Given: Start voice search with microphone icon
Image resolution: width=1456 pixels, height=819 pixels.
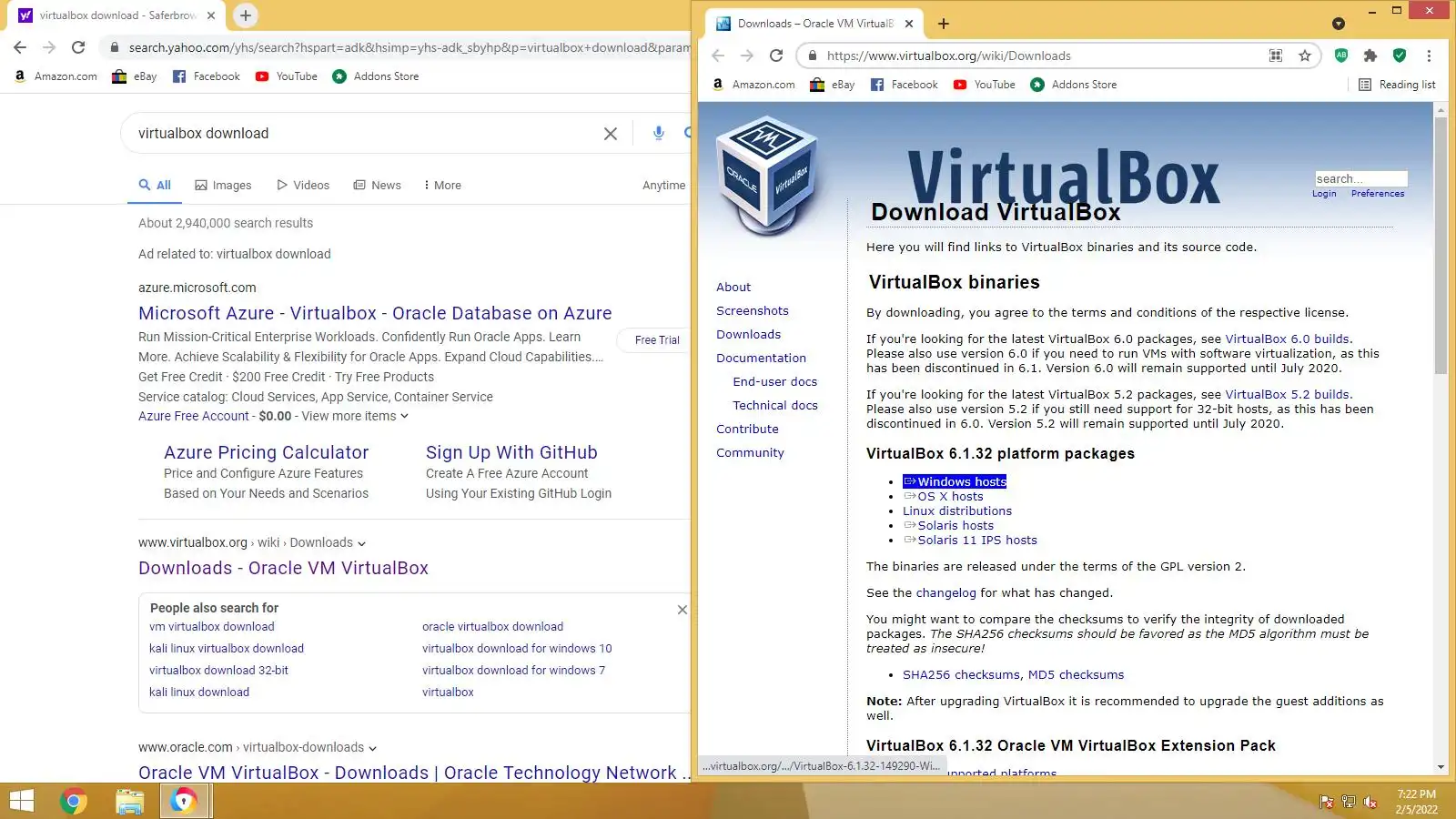Looking at the screenshot, I should pos(659,133).
